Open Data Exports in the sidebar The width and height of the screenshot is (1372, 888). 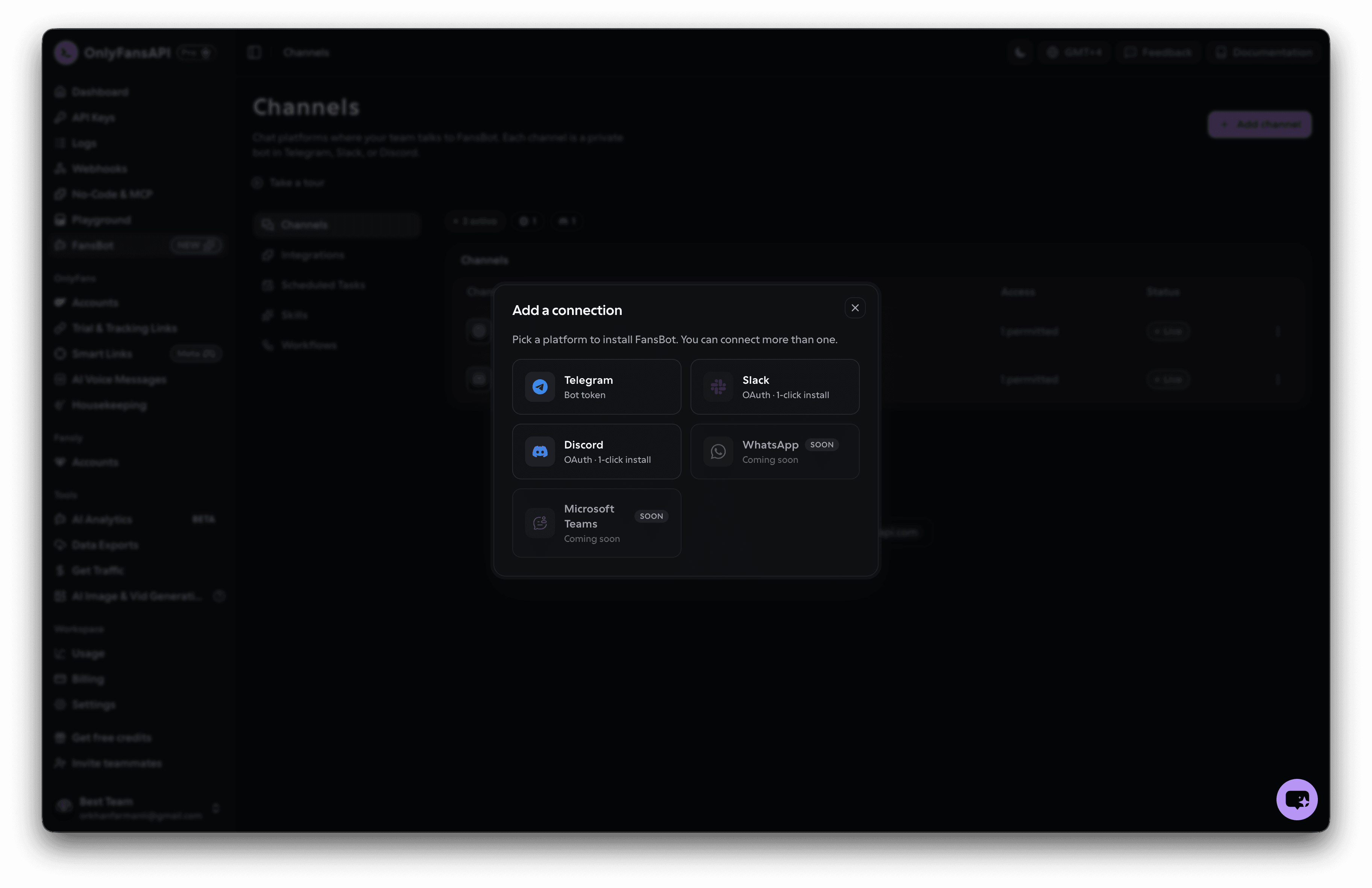click(138, 545)
